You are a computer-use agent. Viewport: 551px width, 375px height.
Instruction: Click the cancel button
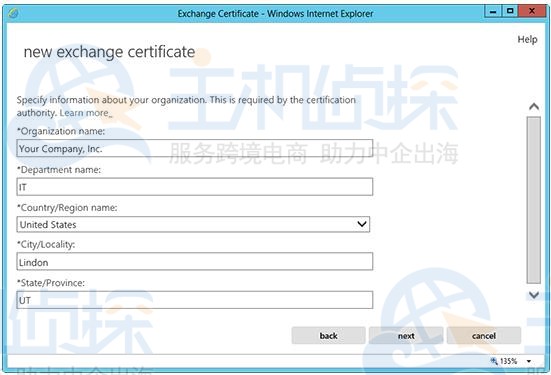pos(484,336)
